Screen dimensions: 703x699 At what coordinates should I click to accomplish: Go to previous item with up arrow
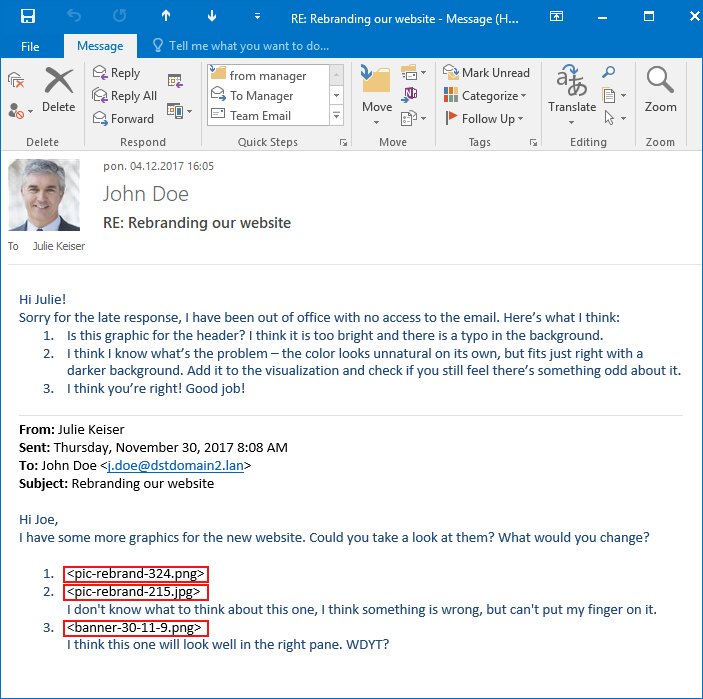click(x=166, y=16)
